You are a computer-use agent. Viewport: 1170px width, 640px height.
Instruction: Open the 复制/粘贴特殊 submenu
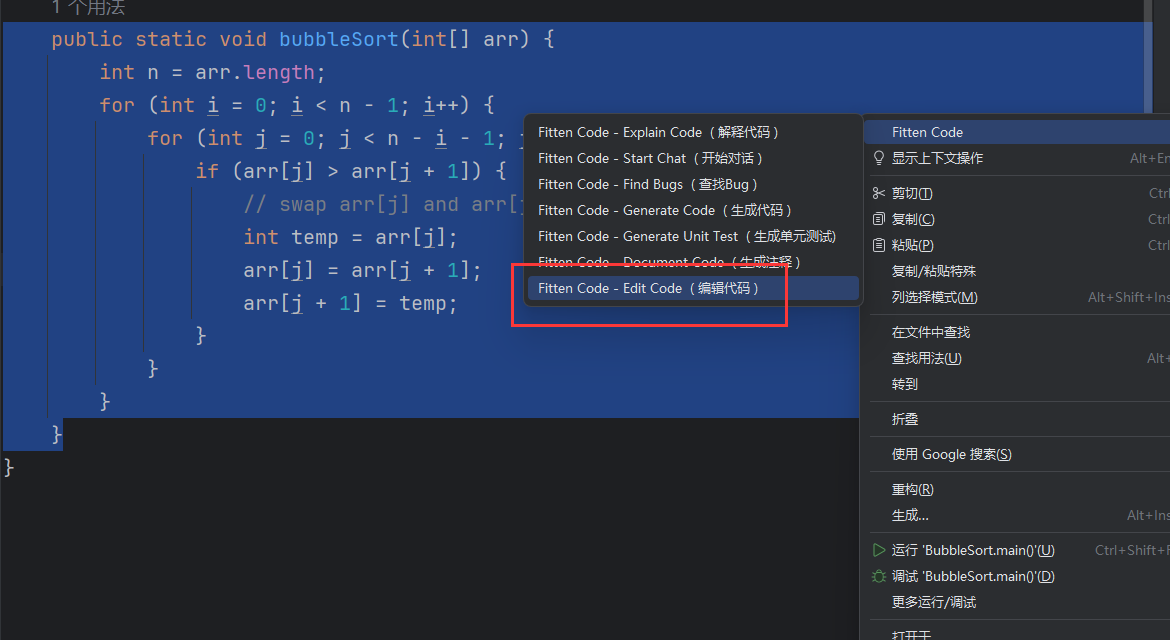[1017, 272]
